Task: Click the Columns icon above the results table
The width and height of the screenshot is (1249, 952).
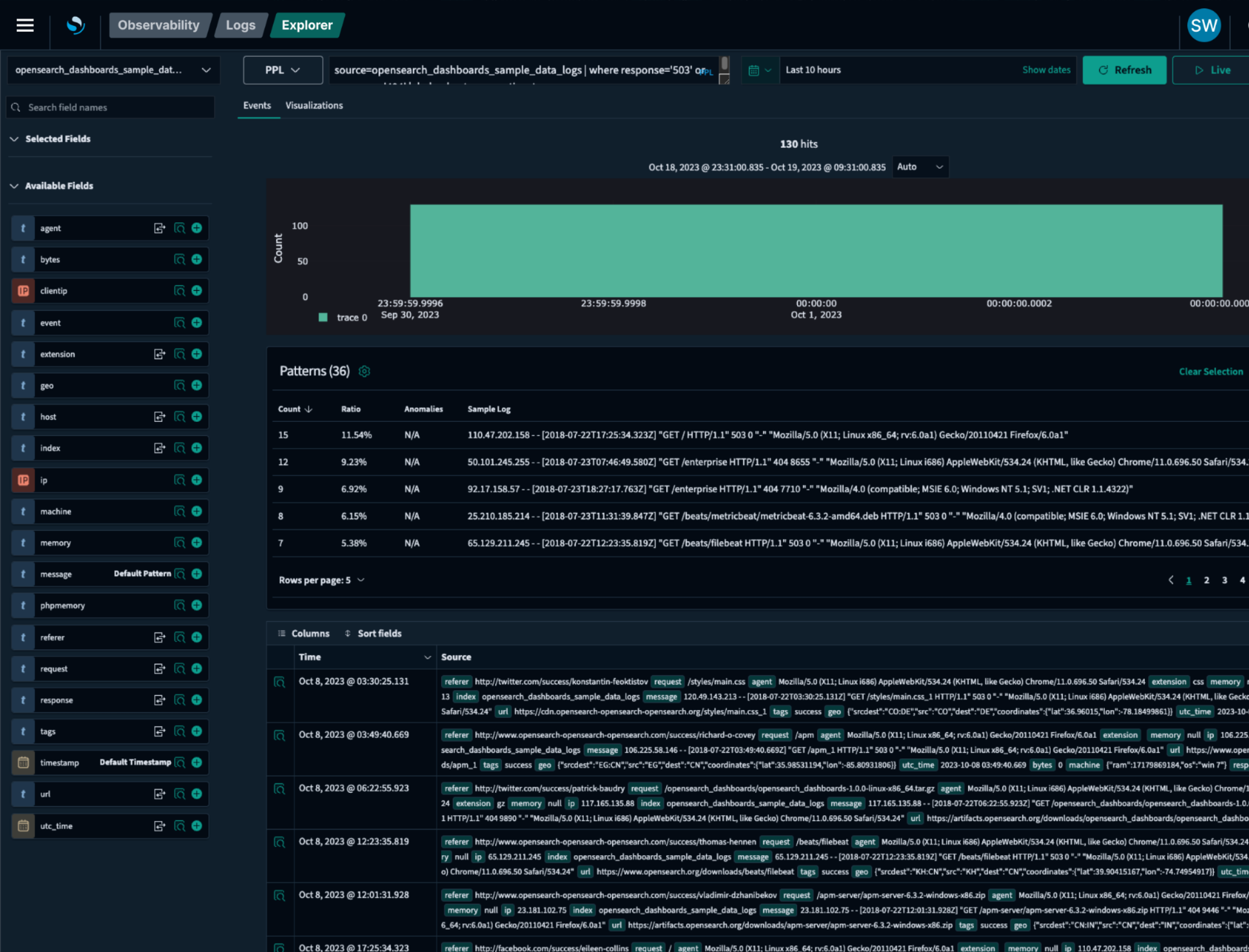Action: pyautogui.click(x=281, y=633)
